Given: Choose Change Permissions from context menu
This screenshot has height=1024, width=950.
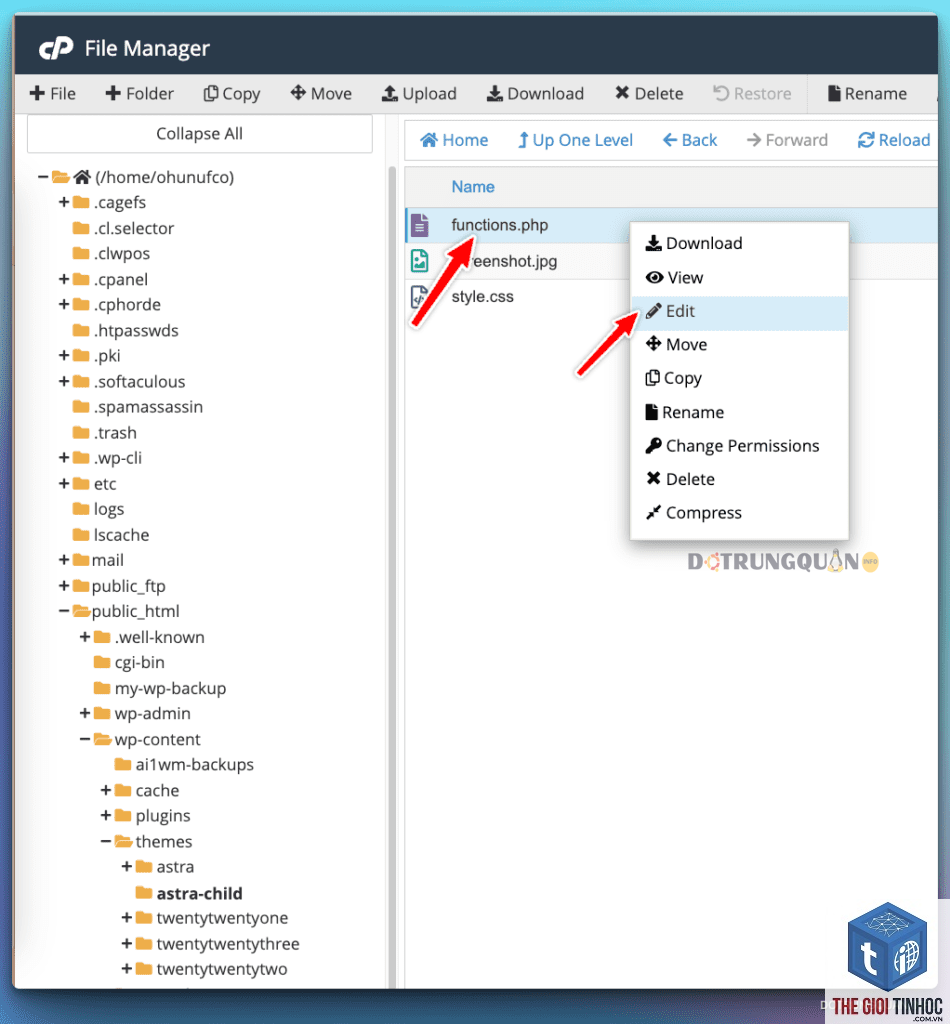Looking at the screenshot, I should [739, 446].
